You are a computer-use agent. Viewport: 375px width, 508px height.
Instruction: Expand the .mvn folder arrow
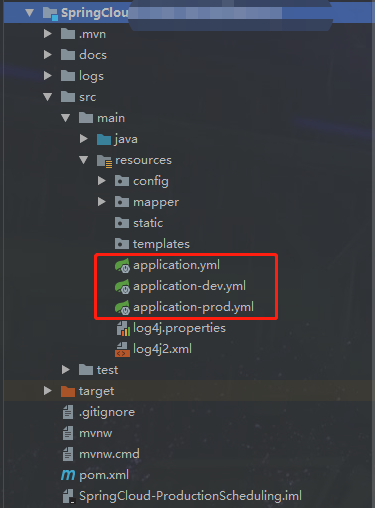click(48, 34)
